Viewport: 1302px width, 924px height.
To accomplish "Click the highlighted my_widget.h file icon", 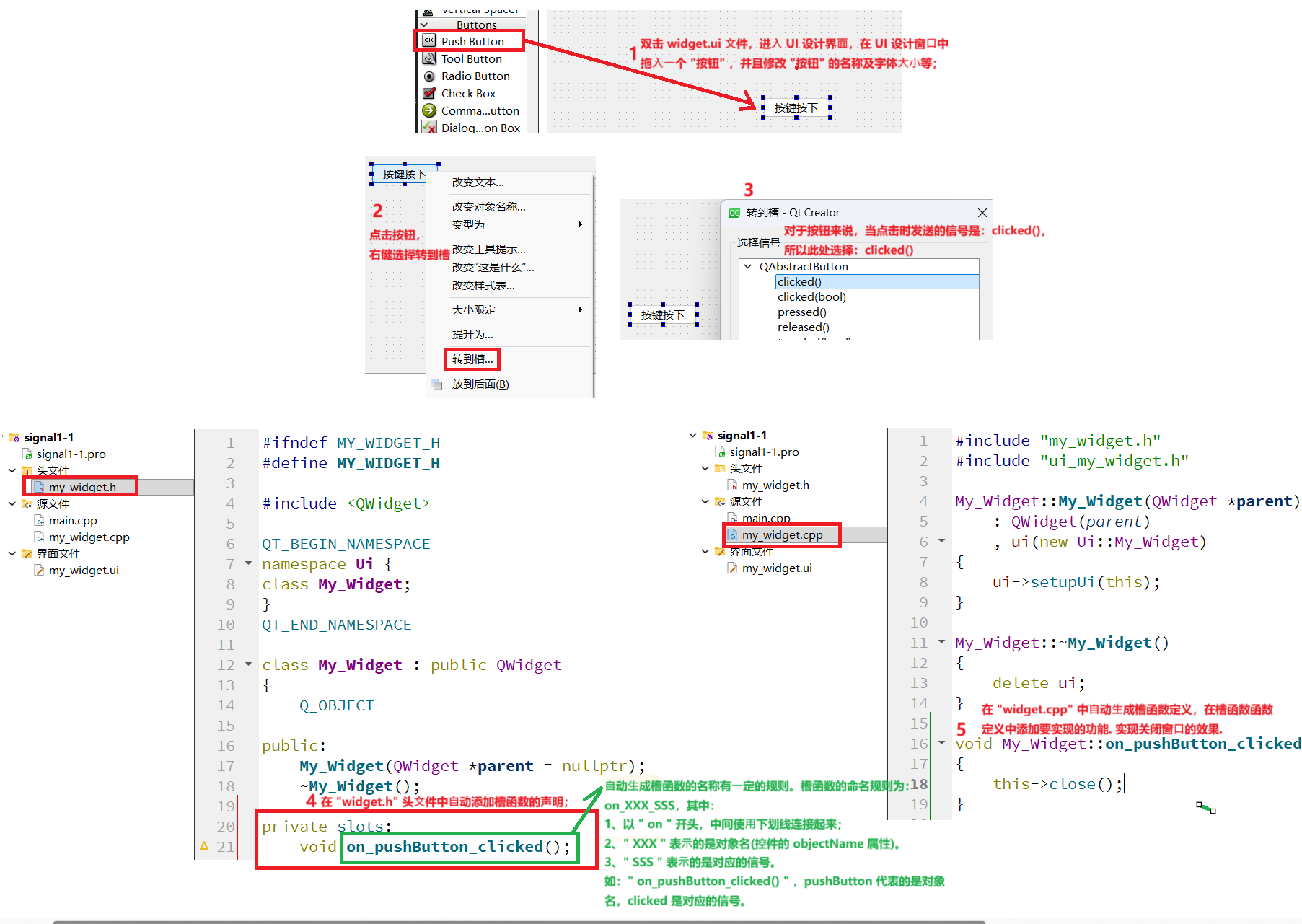I will pyautogui.click(x=39, y=487).
